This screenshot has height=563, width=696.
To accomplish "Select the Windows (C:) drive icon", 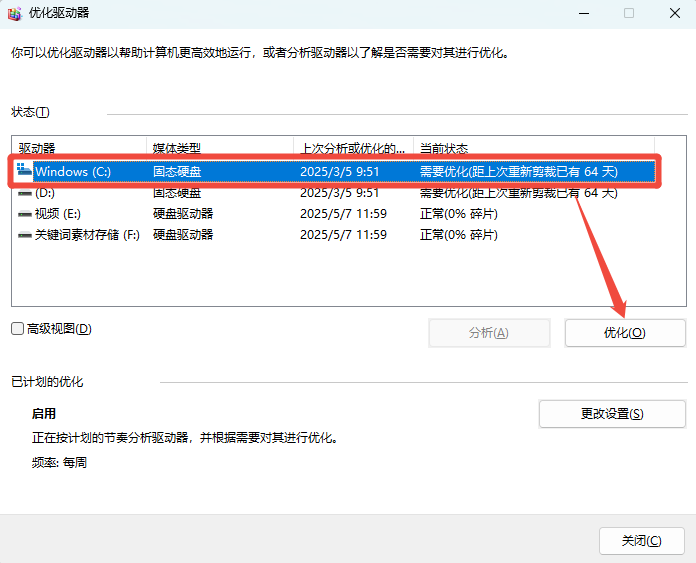I will tap(24, 171).
